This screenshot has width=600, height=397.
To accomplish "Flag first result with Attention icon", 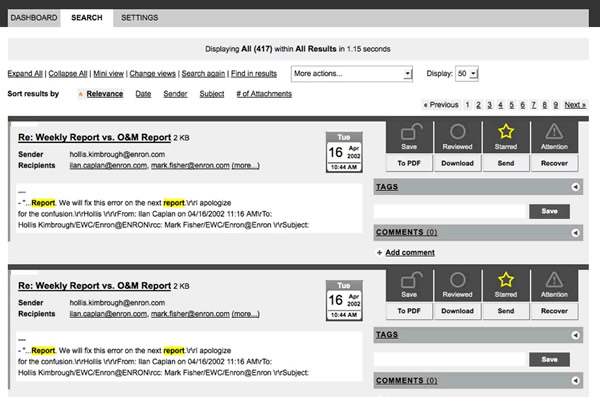I will pos(554,137).
